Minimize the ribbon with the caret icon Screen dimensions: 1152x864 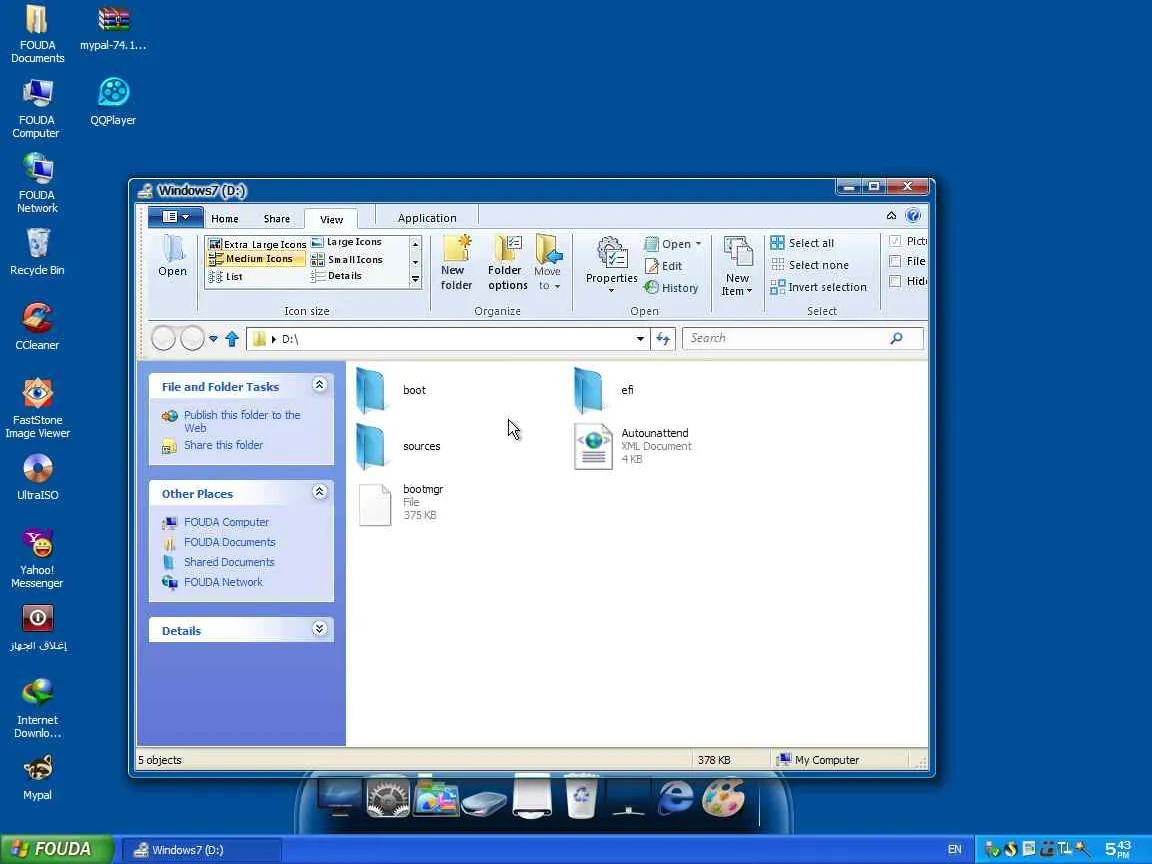coord(891,215)
